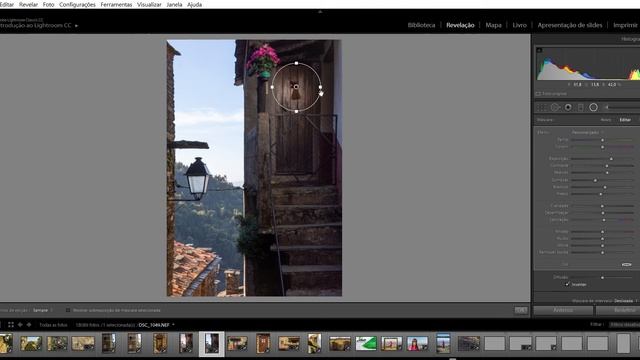Open the filmstrip Filtro dropdown
This screenshot has width=640, height=360.
click(624, 325)
